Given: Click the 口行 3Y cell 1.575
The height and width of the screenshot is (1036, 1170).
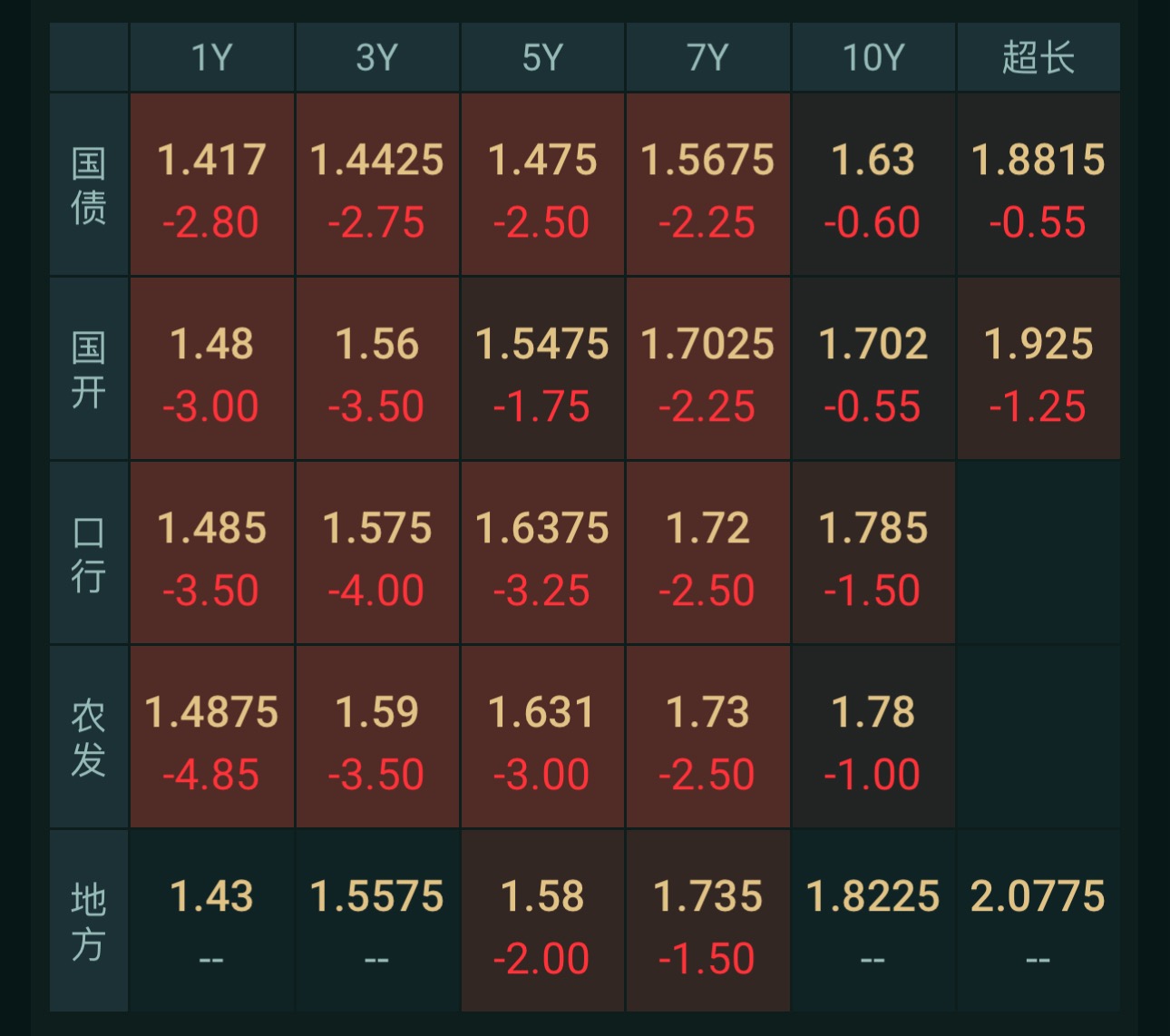Looking at the screenshot, I should [x=377, y=552].
